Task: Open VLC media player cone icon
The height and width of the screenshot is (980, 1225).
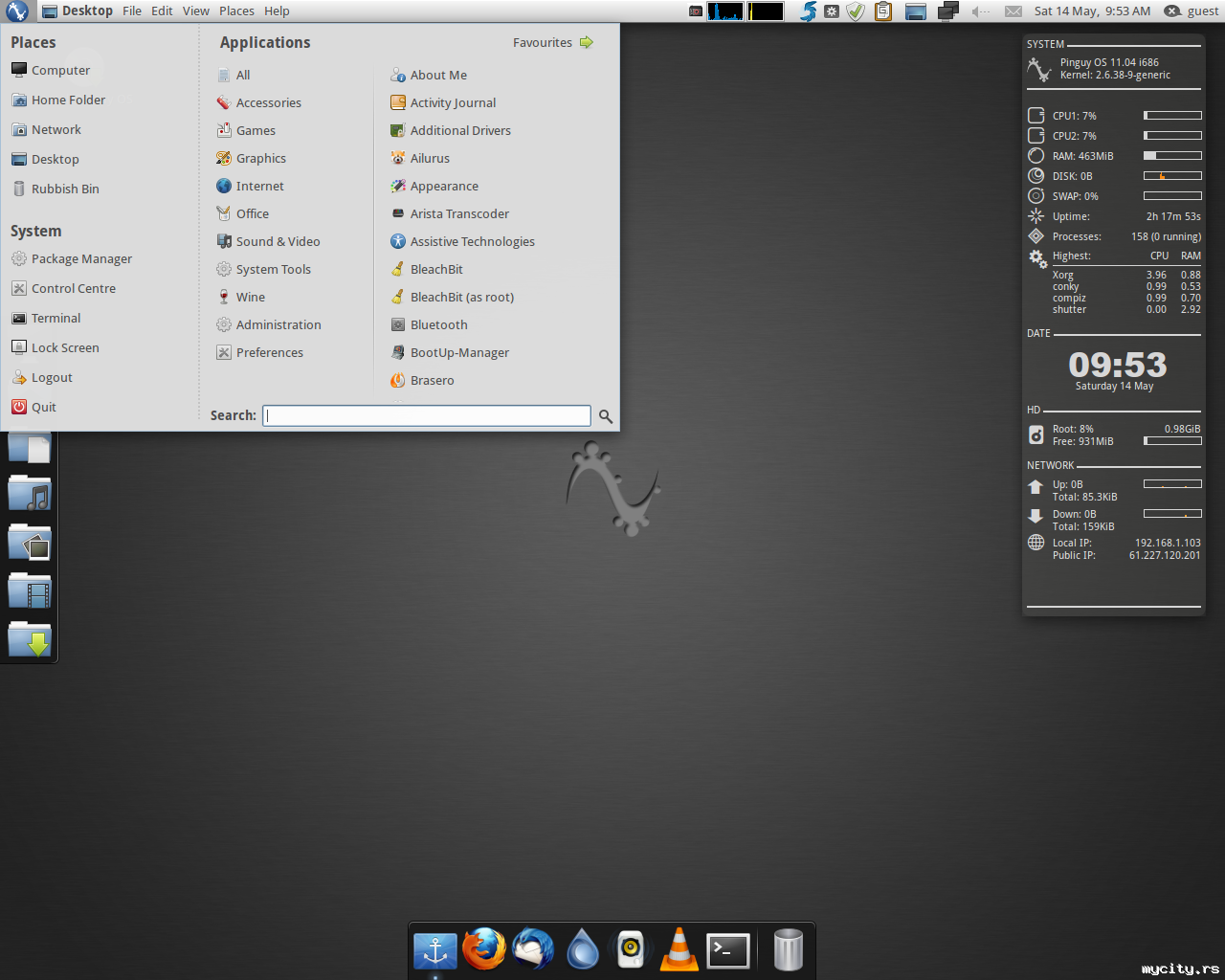Action: click(x=679, y=949)
